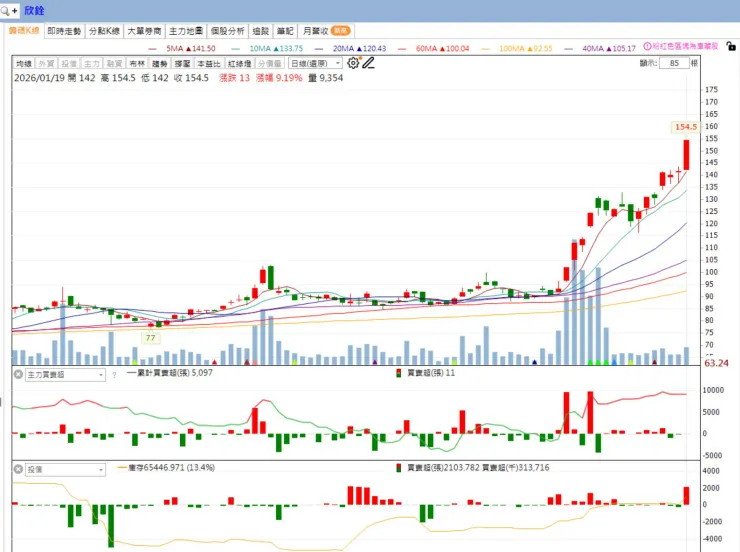Toggle the 均線 overlay button

coord(24,63)
